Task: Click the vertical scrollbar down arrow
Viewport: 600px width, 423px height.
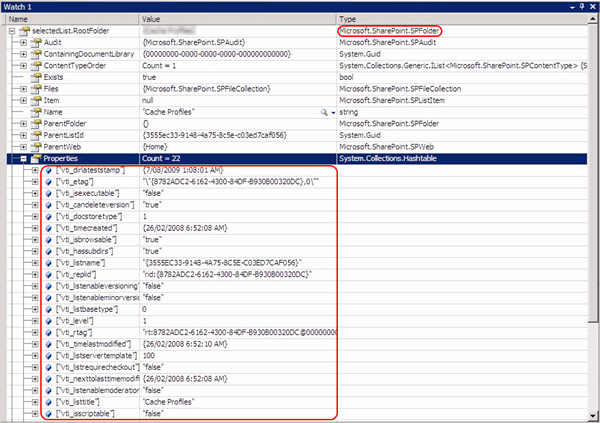Action: pos(593,415)
